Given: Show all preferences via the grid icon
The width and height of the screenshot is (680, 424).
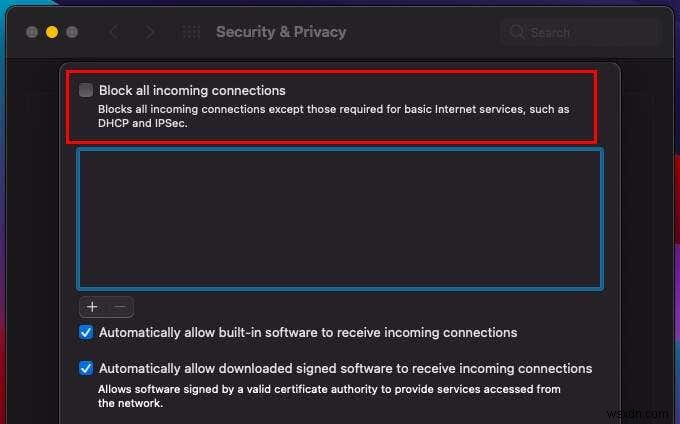Looking at the screenshot, I should [x=191, y=32].
